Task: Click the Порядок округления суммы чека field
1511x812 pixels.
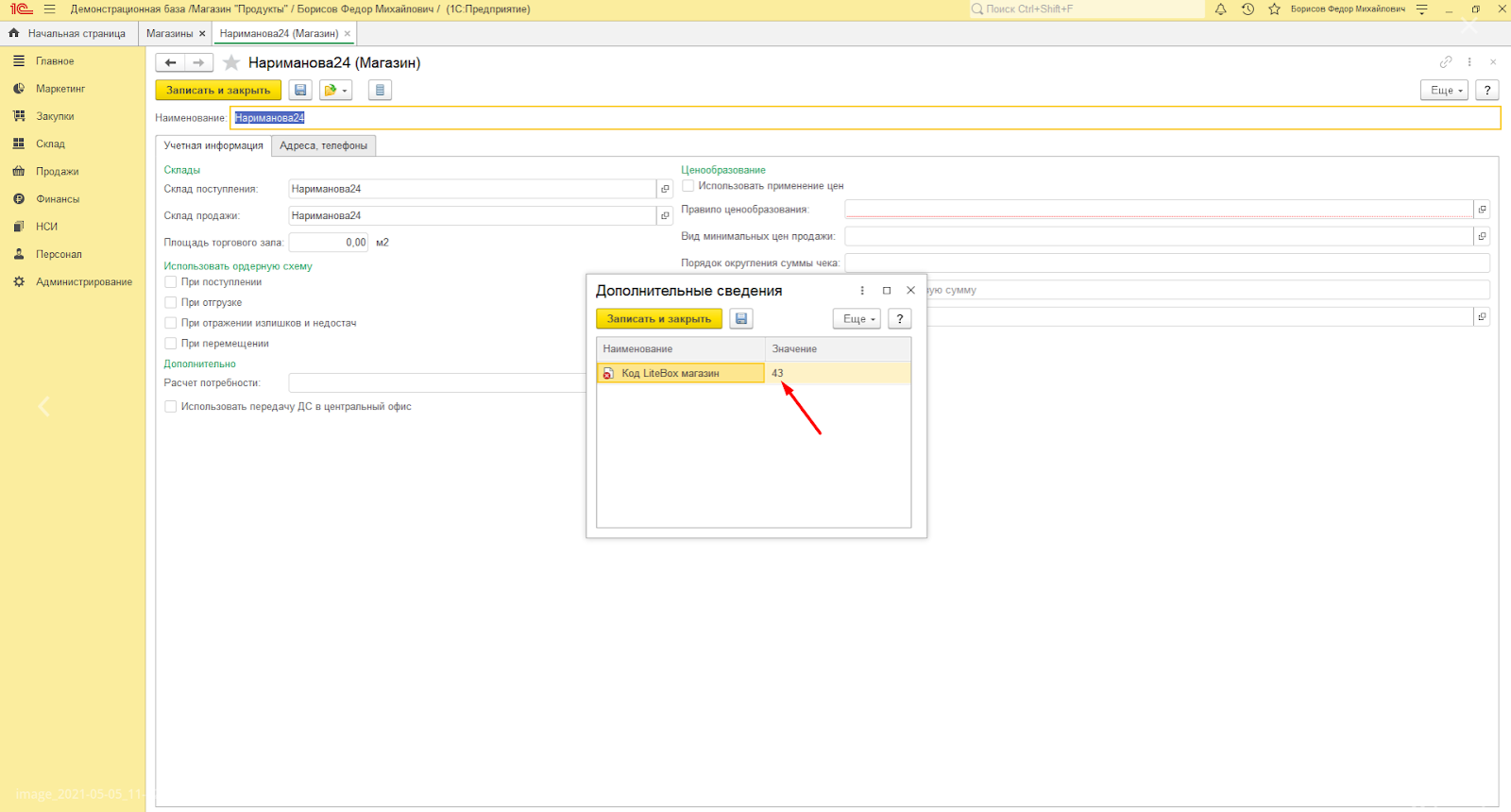Action: coord(1167,263)
